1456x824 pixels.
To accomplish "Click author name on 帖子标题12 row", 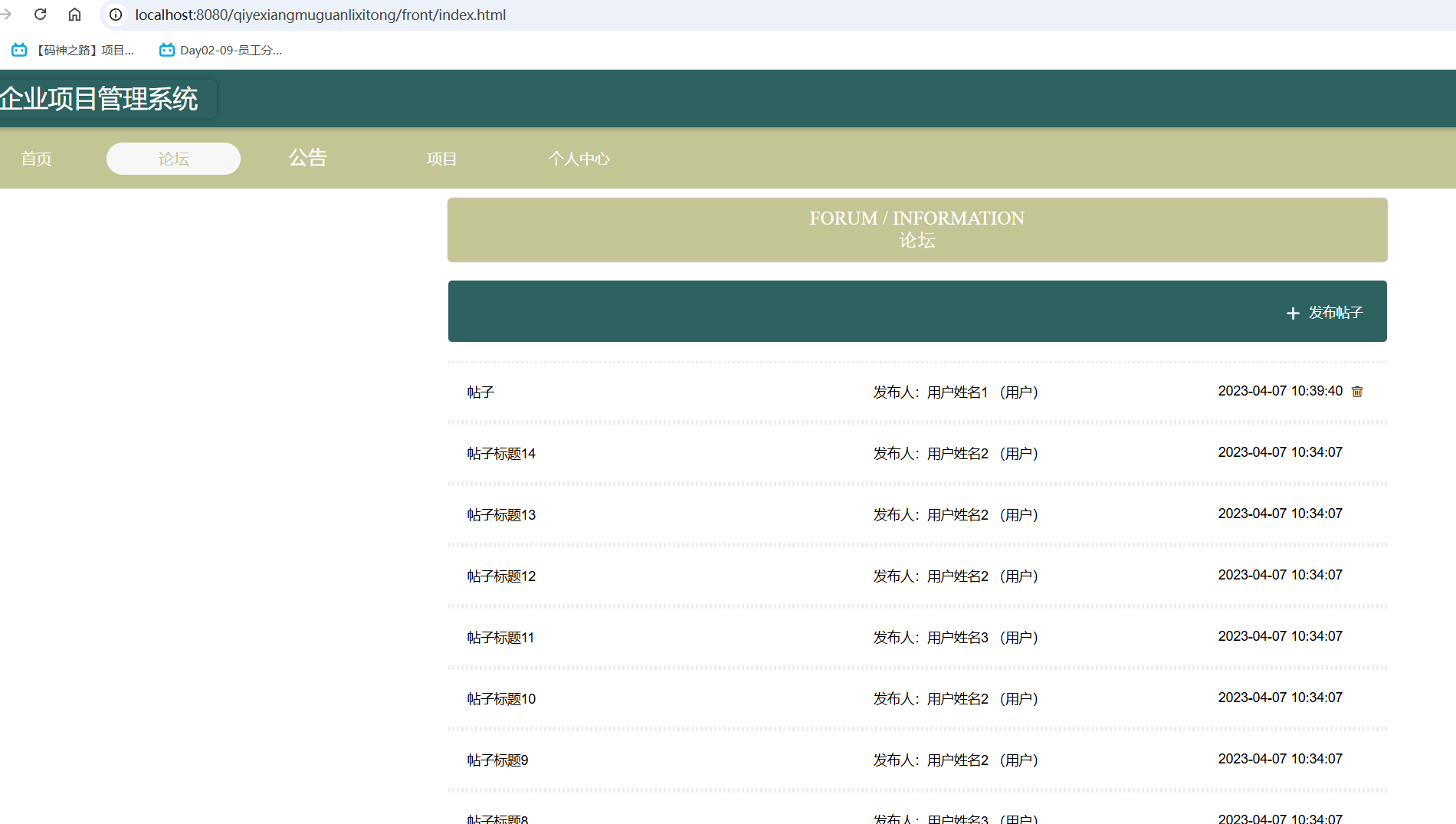I will tap(958, 576).
